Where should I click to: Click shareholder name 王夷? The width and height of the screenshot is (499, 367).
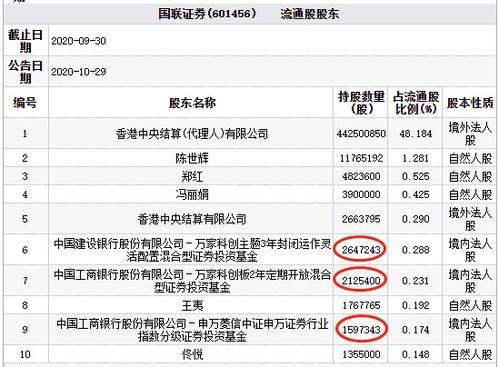[x=192, y=305]
